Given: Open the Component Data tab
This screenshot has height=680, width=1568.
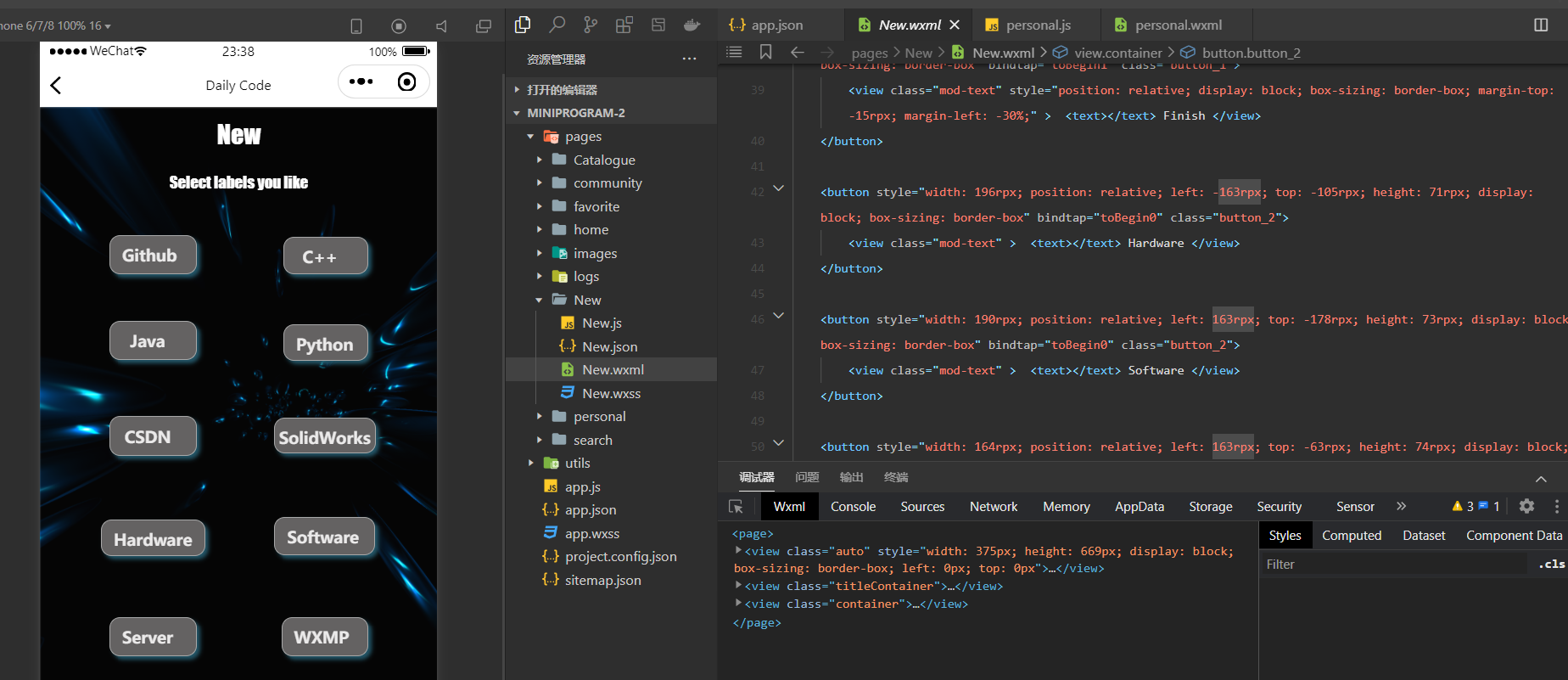Looking at the screenshot, I should point(1514,536).
